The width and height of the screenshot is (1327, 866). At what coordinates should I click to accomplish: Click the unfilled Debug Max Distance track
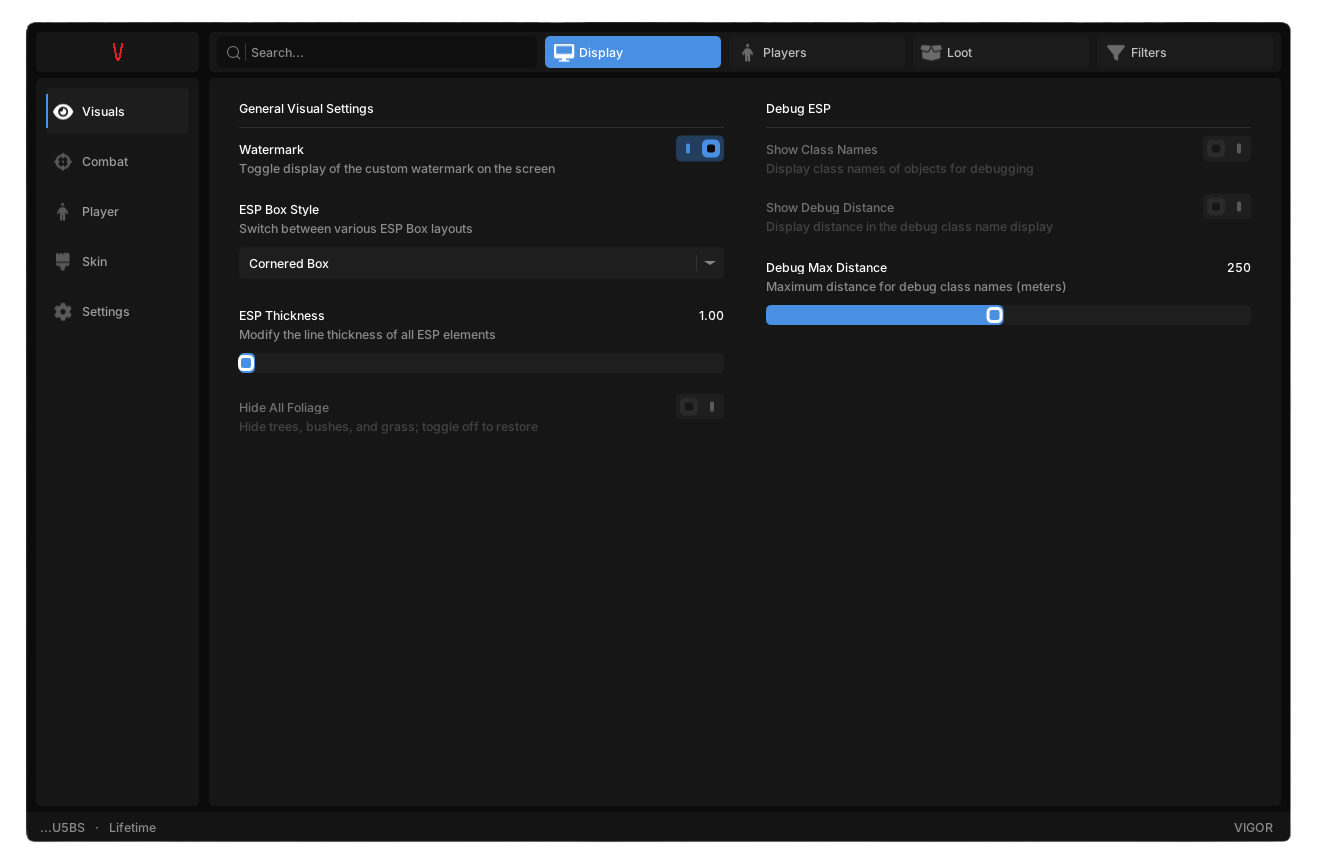pos(1126,315)
